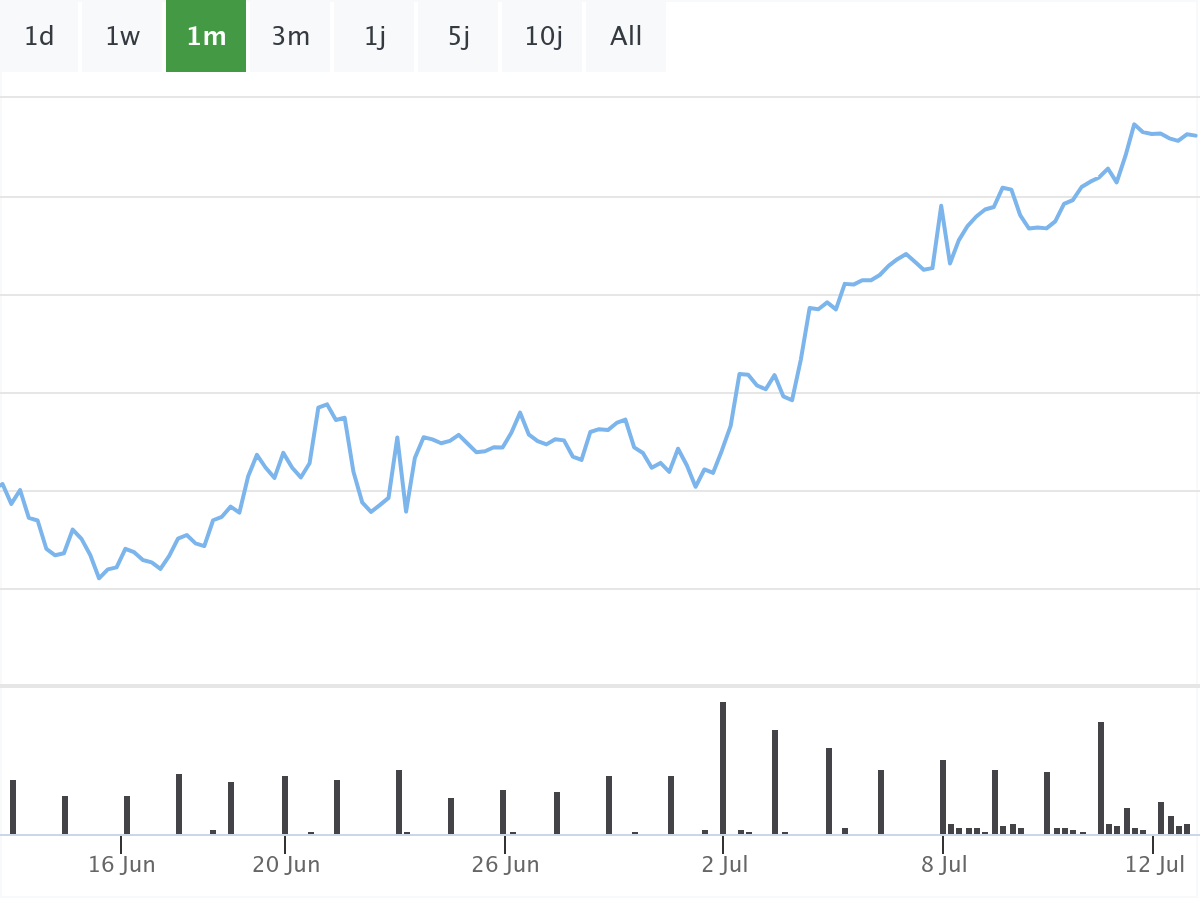The image size is (1200, 900).
Task: Choose the 1j range option
Action: (374, 37)
